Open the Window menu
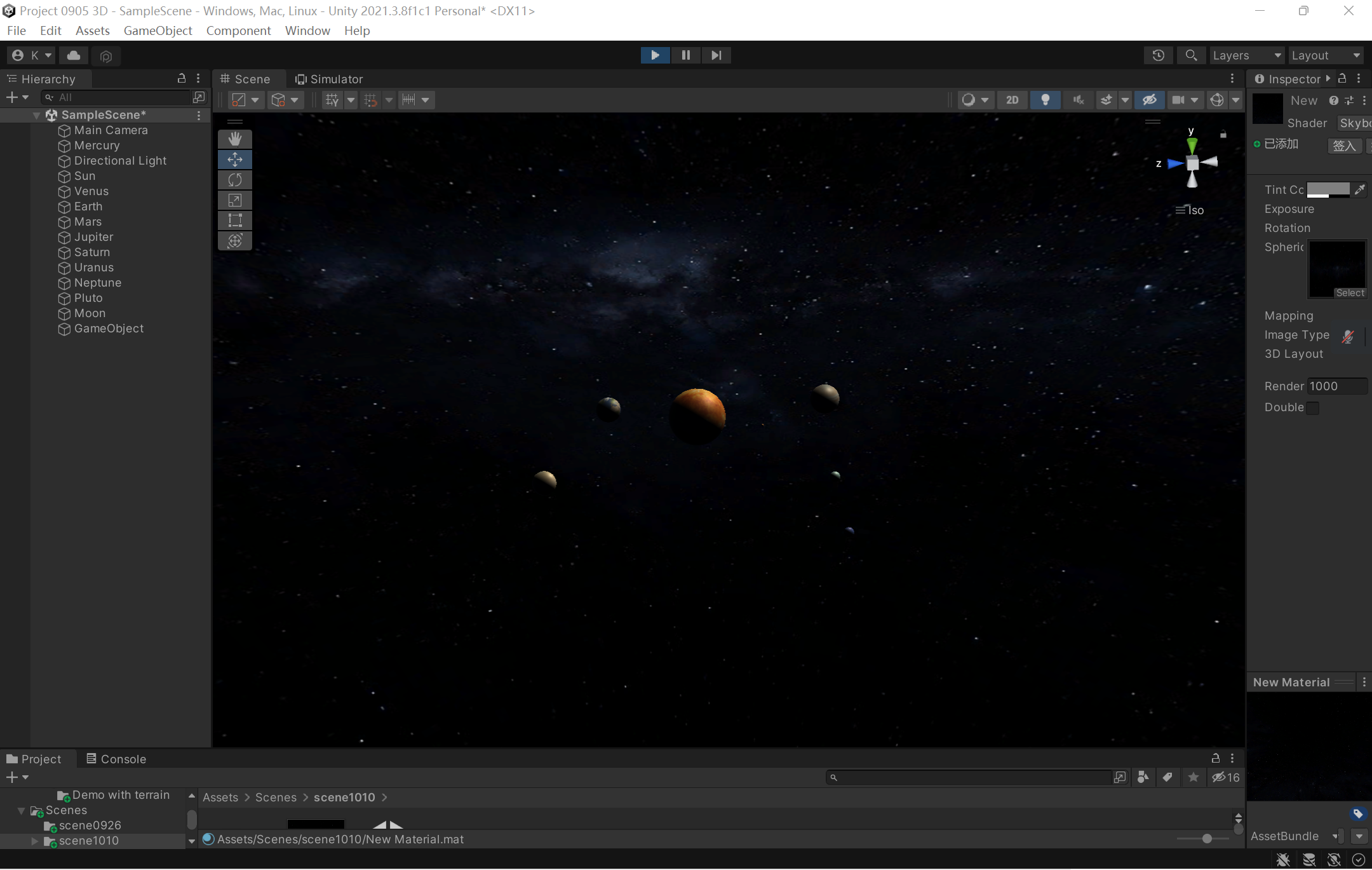This screenshot has height=870, width=1372. pyautogui.click(x=307, y=30)
